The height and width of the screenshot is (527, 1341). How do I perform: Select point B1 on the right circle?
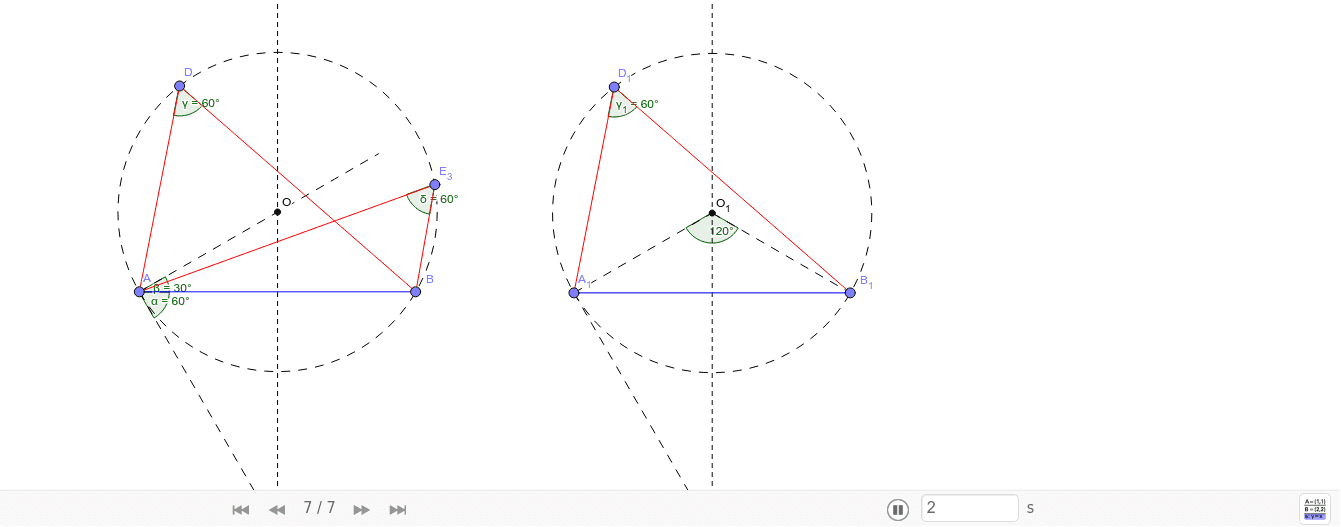(850, 293)
